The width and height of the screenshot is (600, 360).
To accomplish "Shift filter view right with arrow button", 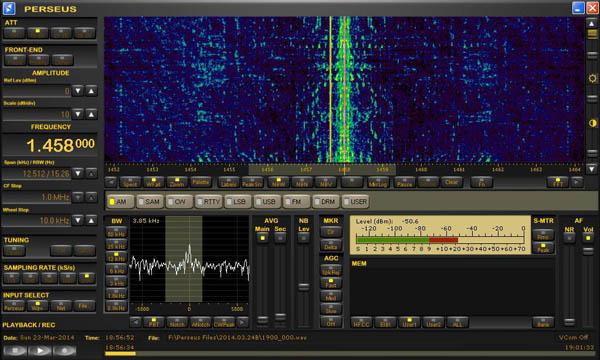I will (x=242, y=323).
